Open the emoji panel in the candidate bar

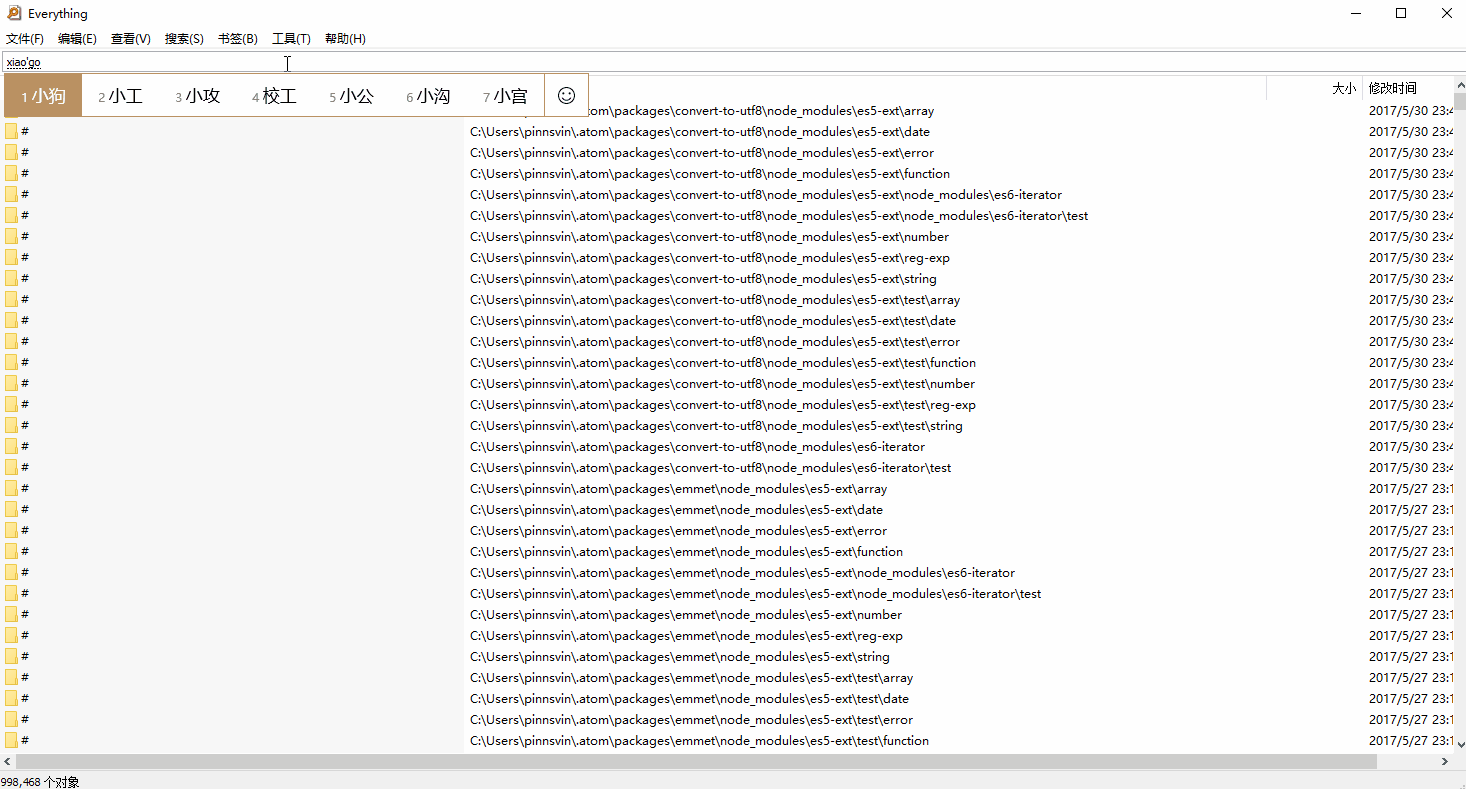click(566, 96)
